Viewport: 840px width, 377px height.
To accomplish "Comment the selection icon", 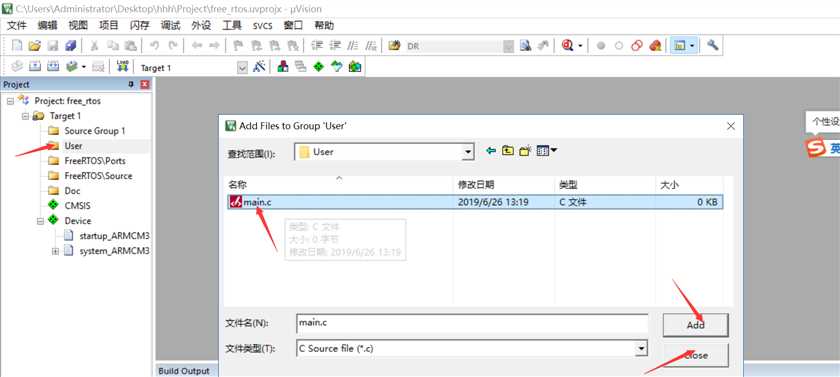I will coord(352,46).
